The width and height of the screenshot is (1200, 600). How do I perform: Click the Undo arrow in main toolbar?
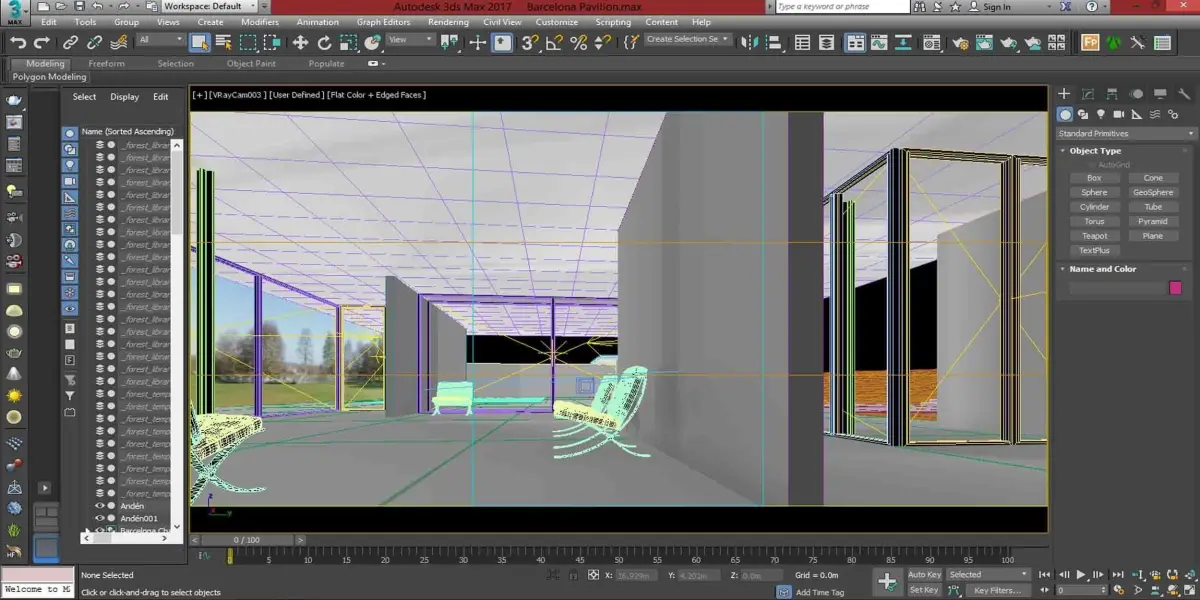(18, 42)
